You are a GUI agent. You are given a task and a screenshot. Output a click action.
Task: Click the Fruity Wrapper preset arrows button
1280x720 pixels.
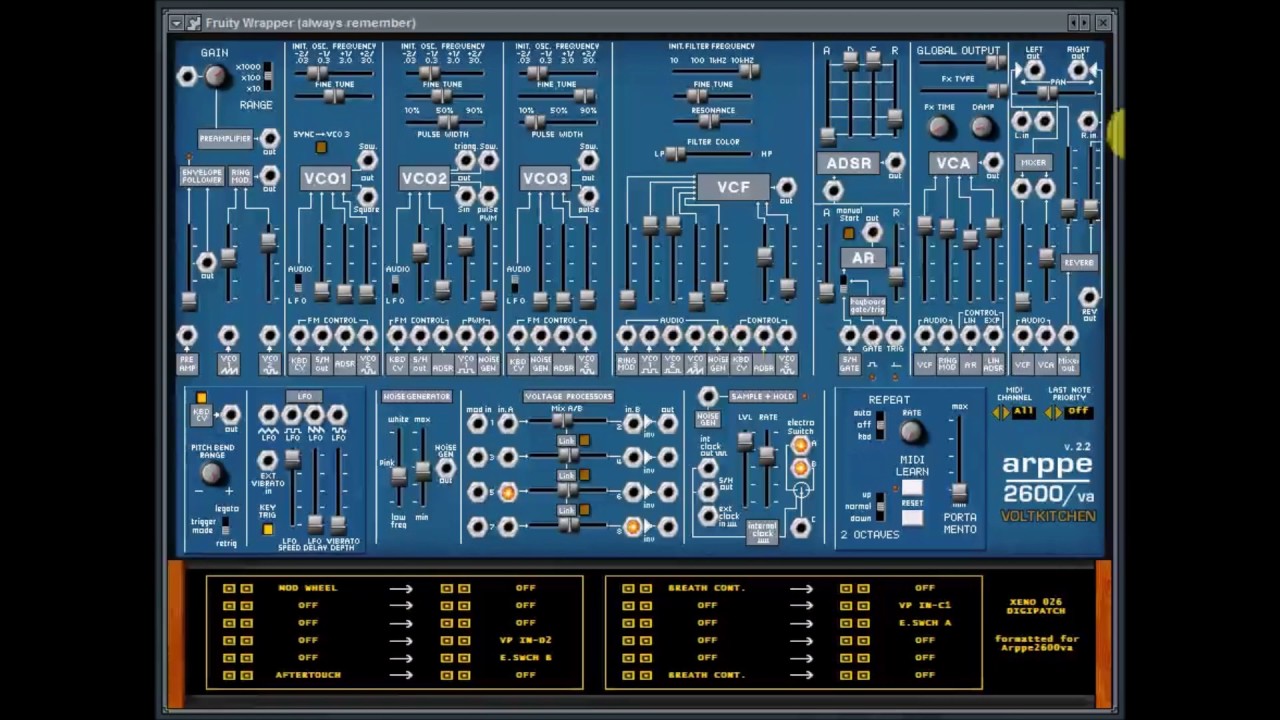click(1078, 22)
